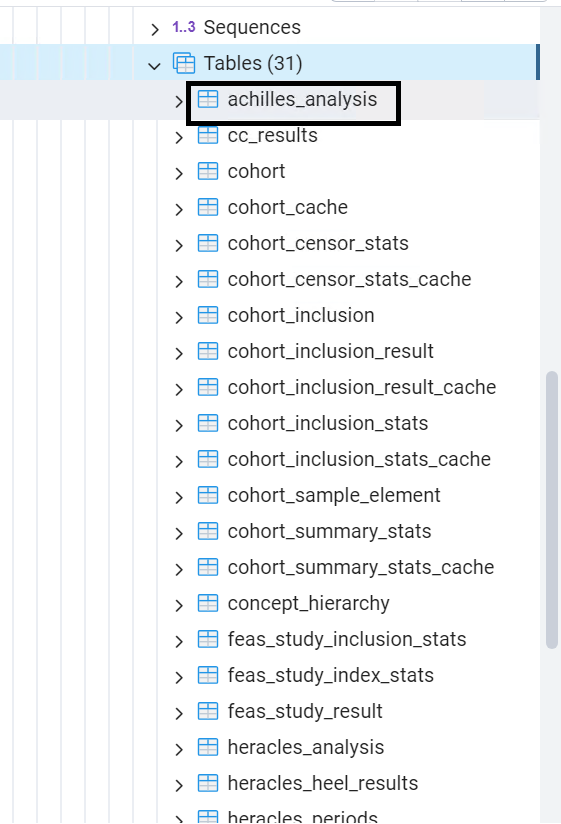Click the feas_study_result table icon
The height and width of the screenshot is (824, 561).
click(207, 712)
